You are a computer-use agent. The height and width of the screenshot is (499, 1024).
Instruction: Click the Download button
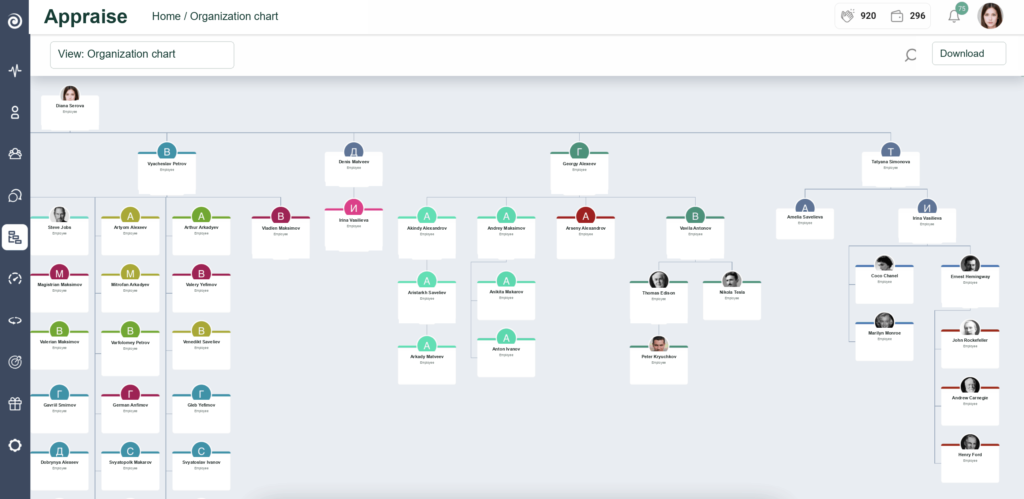click(968, 54)
